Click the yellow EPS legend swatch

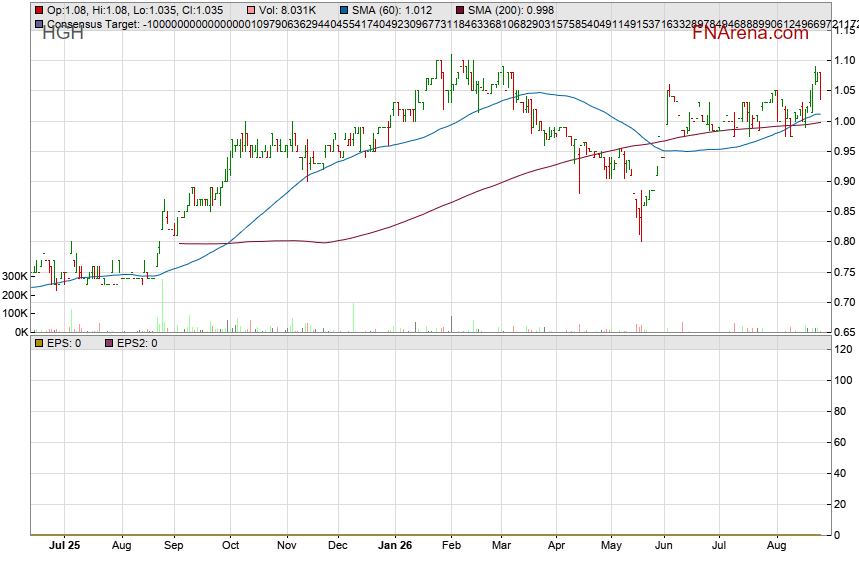pos(39,344)
